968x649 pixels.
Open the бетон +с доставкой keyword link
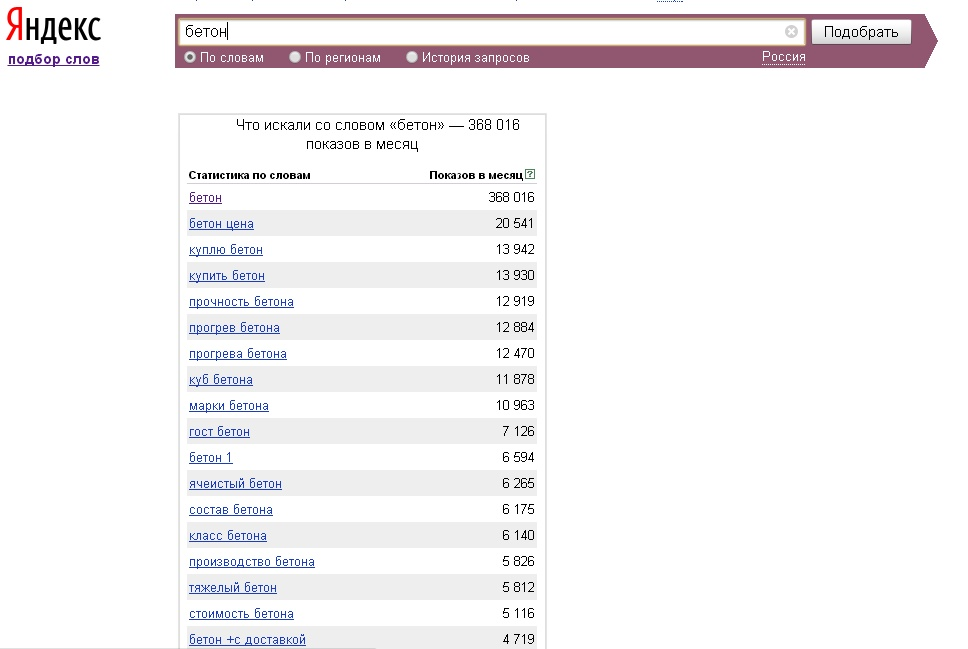(248, 639)
